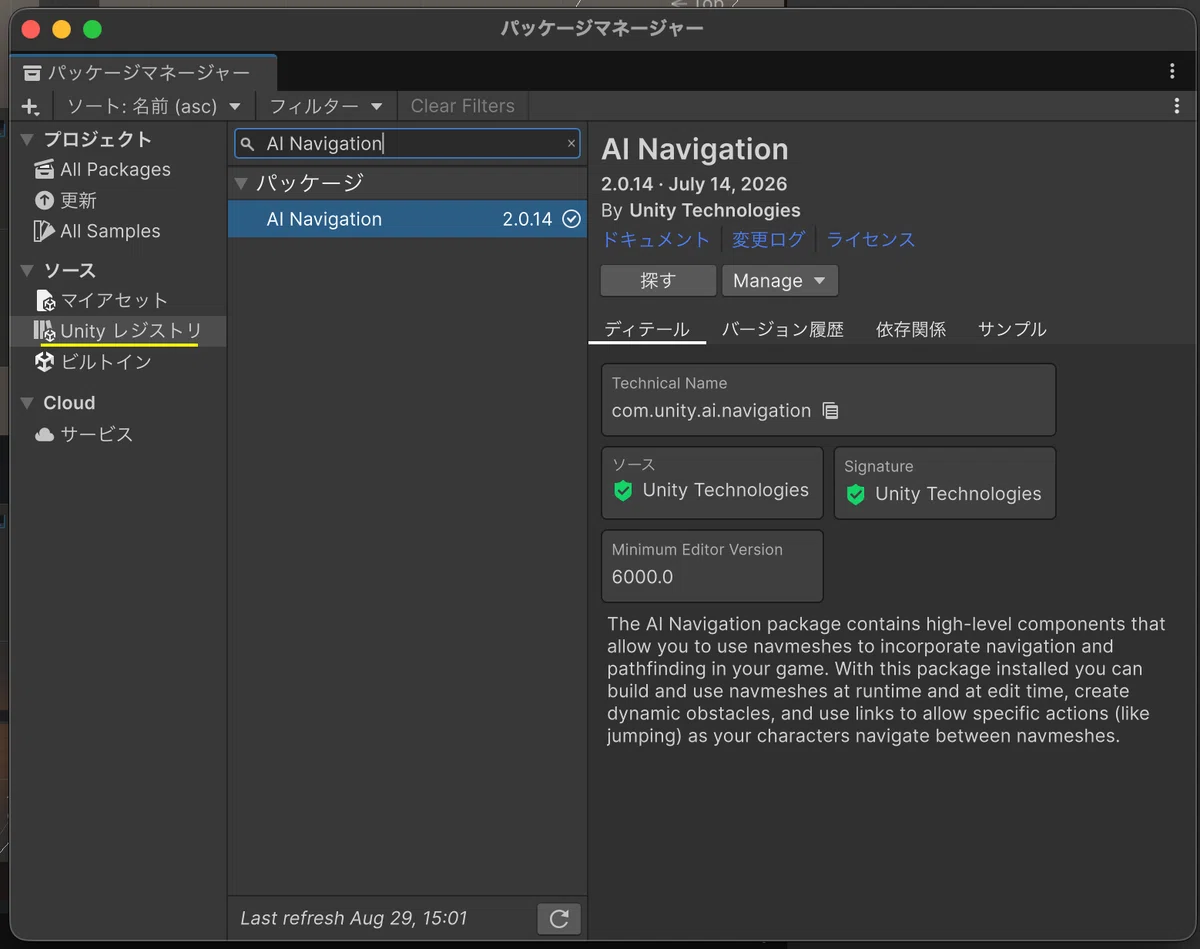Switch to the バージョン履歴 tab

point(783,329)
